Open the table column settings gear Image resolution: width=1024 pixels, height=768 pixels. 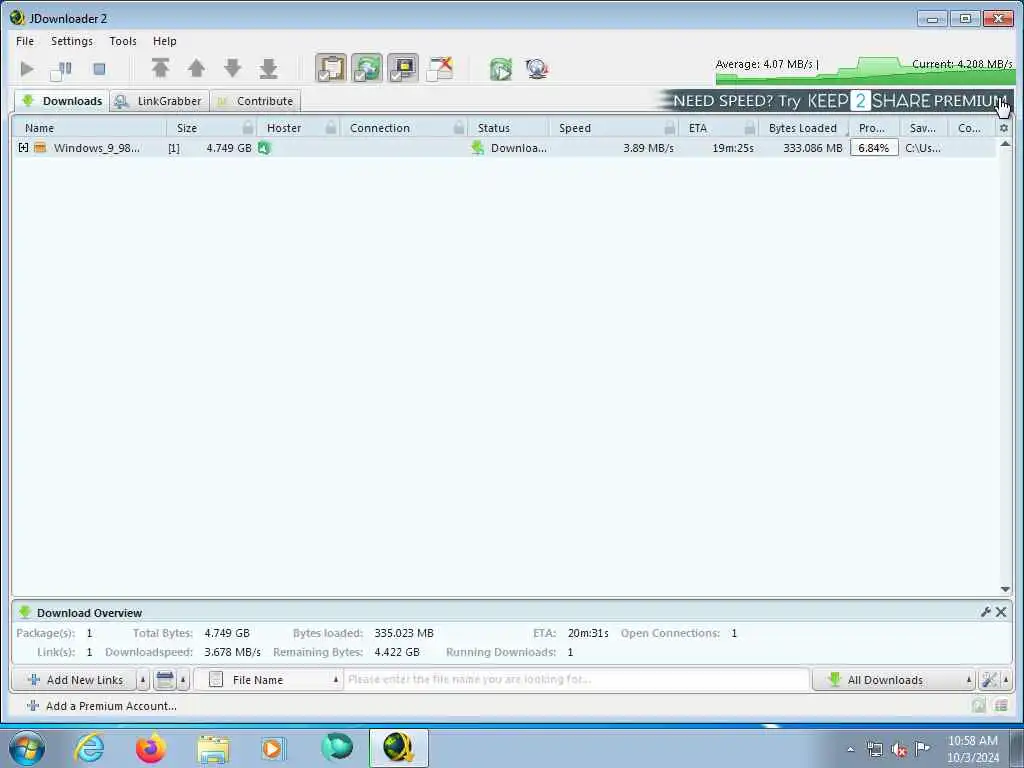pos(1004,128)
